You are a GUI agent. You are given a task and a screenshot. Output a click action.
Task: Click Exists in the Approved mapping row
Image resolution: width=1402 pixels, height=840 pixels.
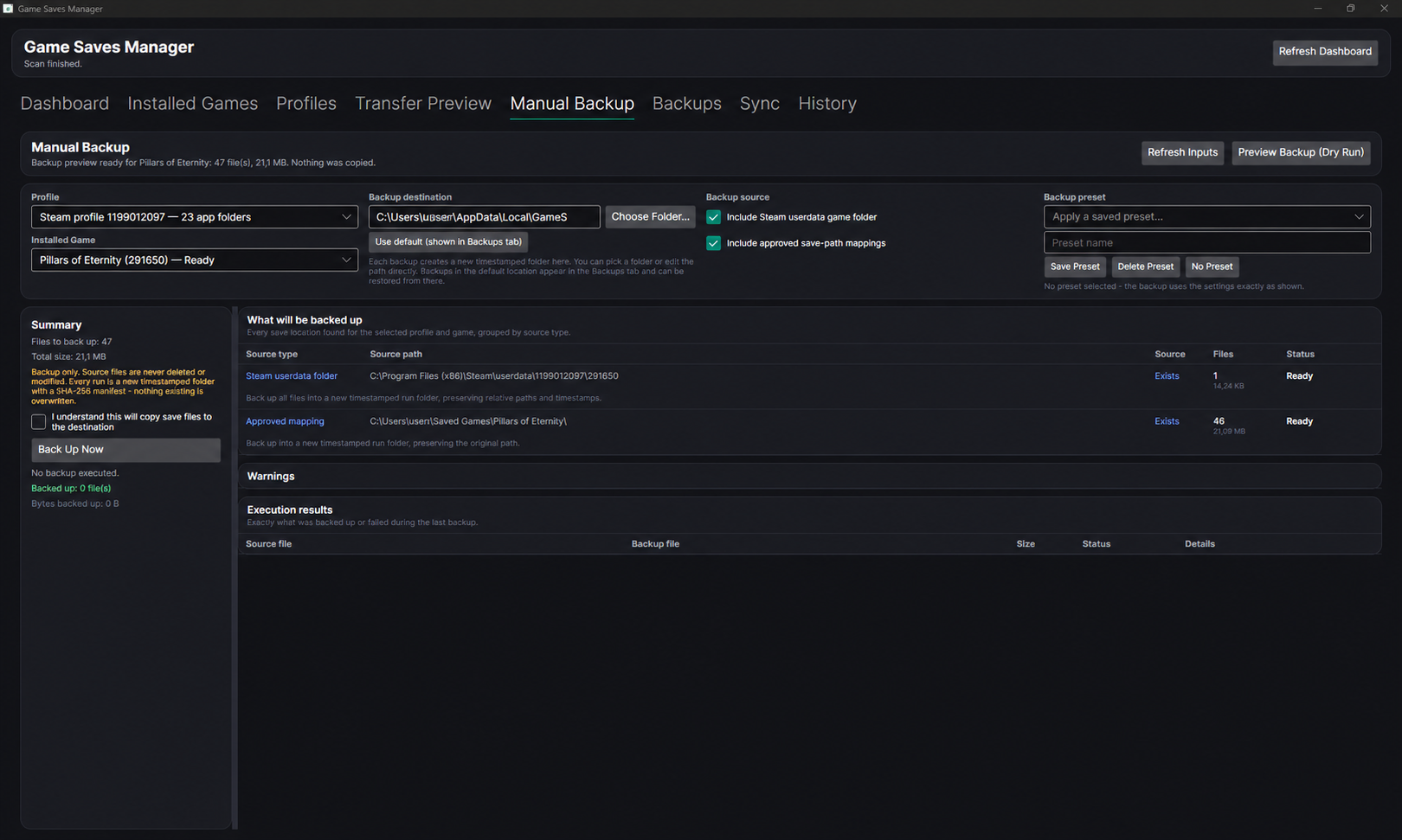pyautogui.click(x=1167, y=421)
